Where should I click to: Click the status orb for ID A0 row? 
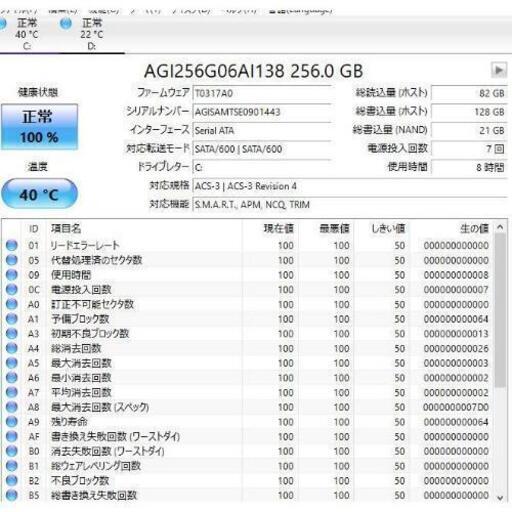[12, 304]
